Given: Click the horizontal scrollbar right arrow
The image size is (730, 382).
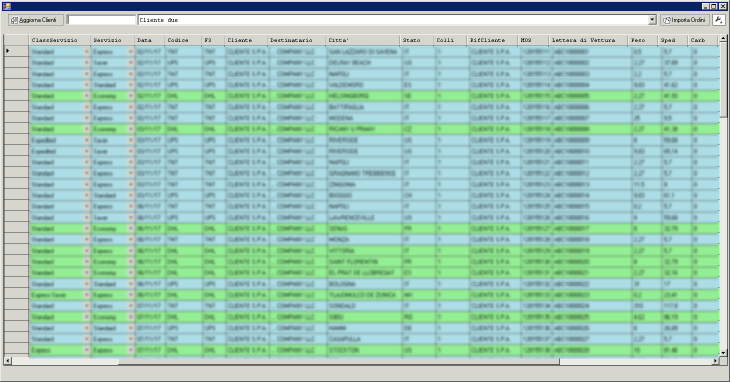Looking at the screenshot, I should pyautogui.click(x=715, y=361).
